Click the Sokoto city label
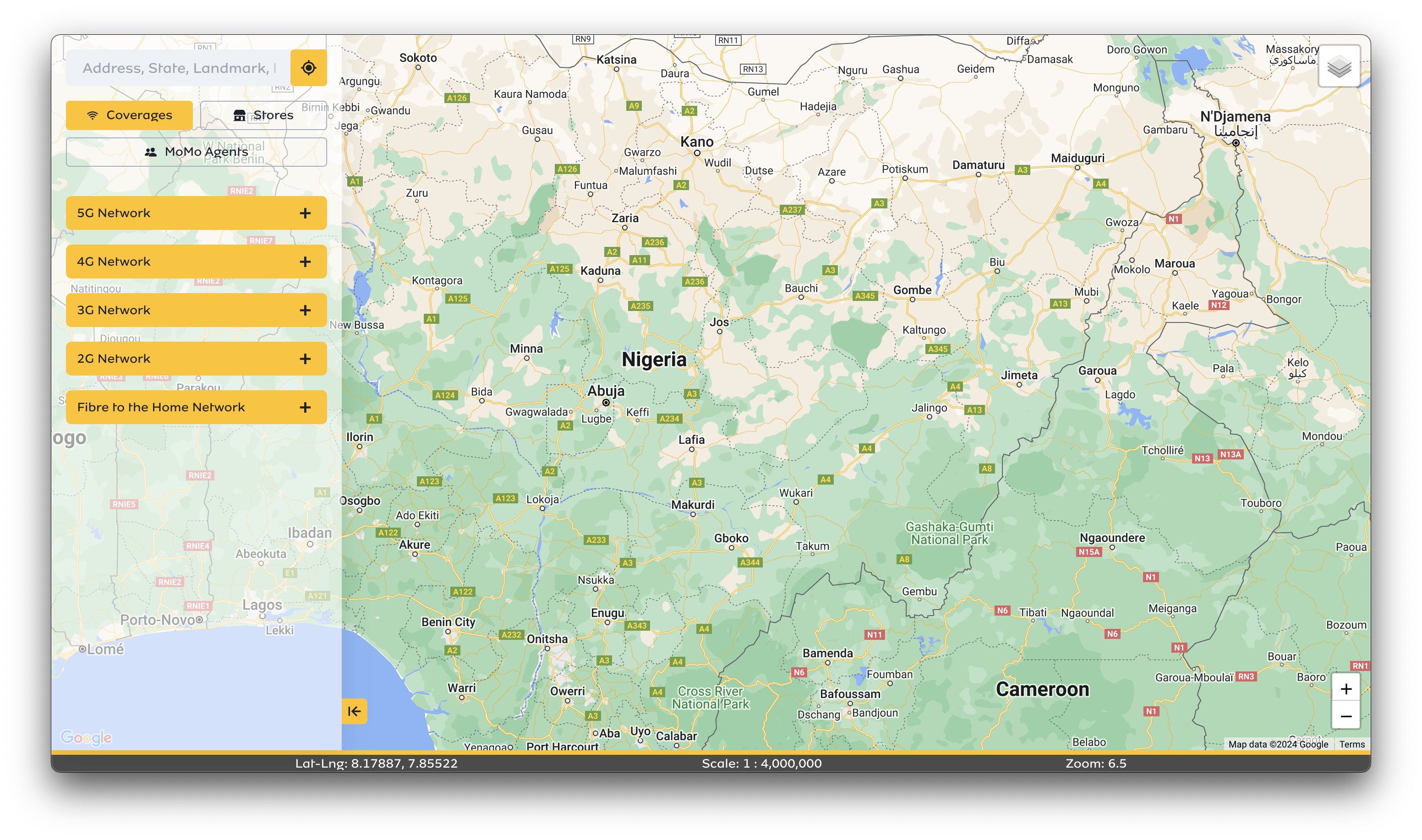Image resolution: width=1422 pixels, height=840 pixels. click(418, 58)
